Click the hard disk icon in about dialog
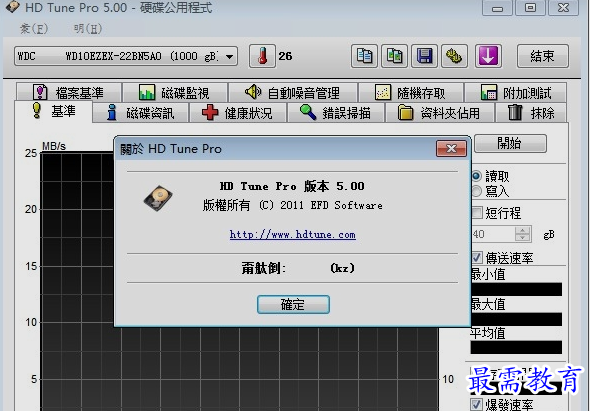The image size is (590, 411). point(158,198)
